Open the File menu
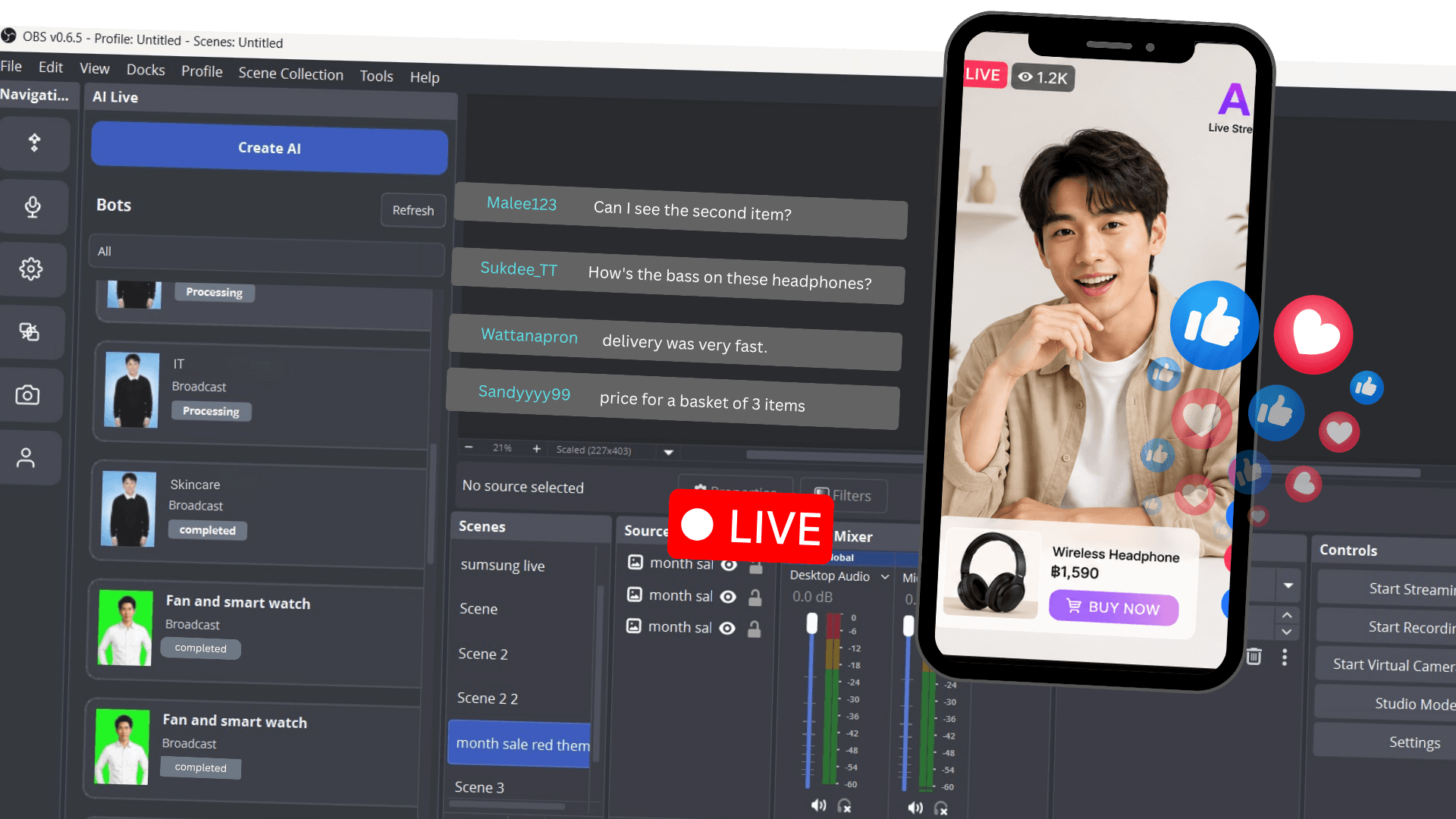Viewport: 1456px width, 819px height. pos(11,66)
